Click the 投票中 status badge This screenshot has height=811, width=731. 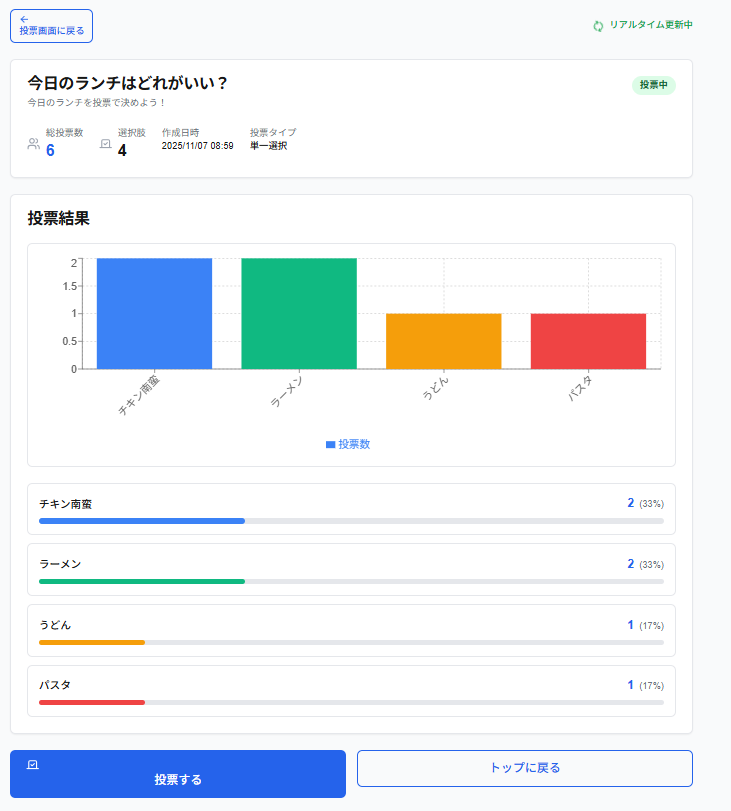coord(653,85)
